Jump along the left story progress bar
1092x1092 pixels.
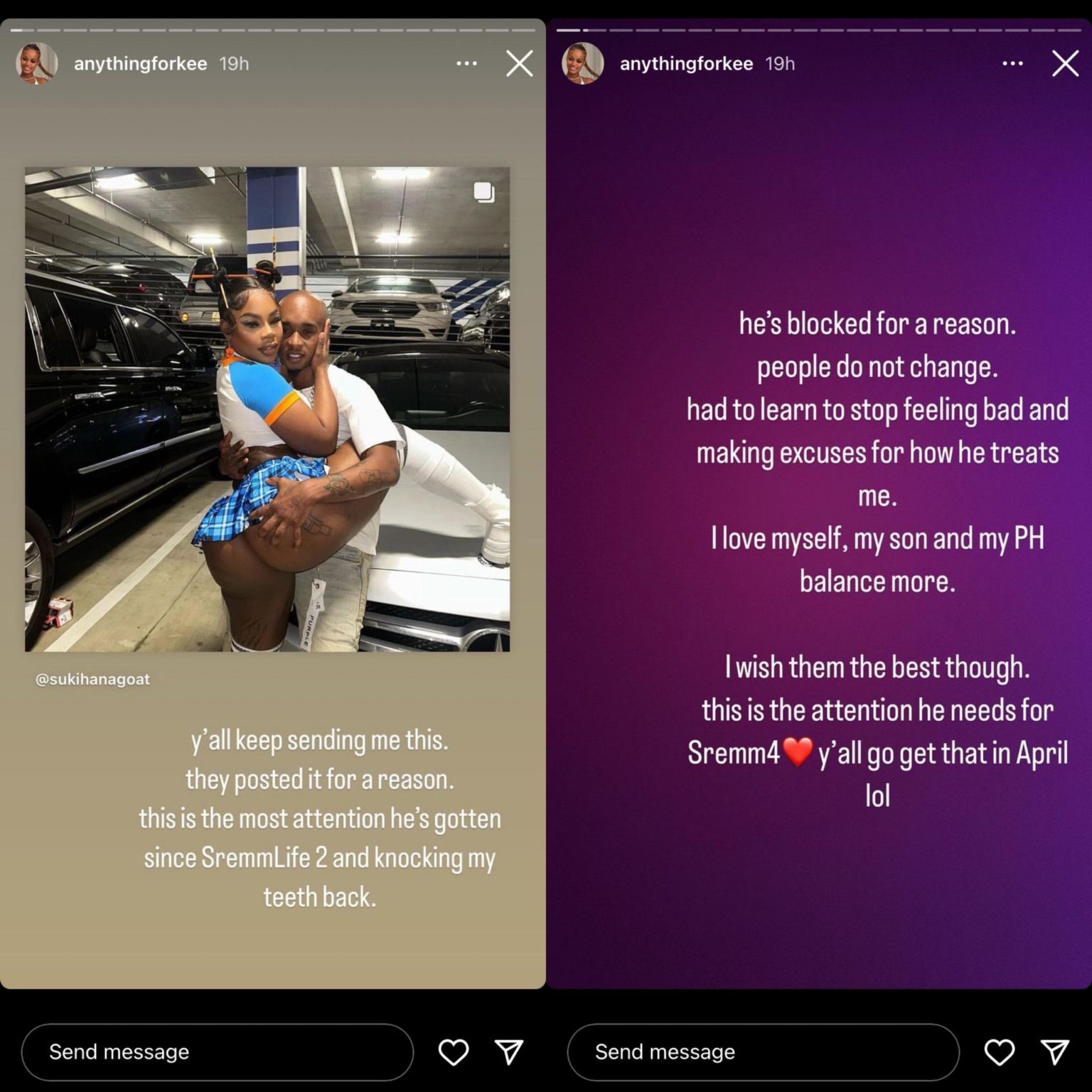point(273,30)
